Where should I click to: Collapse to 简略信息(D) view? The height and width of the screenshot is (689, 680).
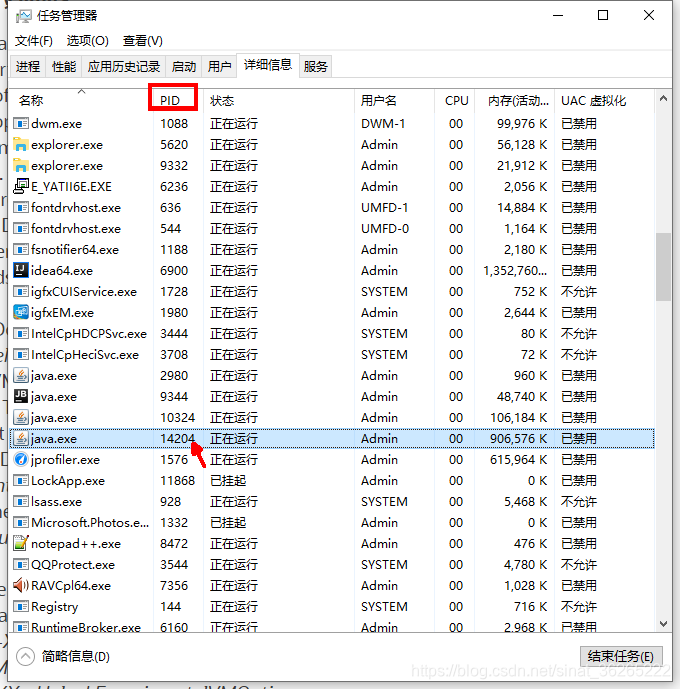tap(63, 656)
